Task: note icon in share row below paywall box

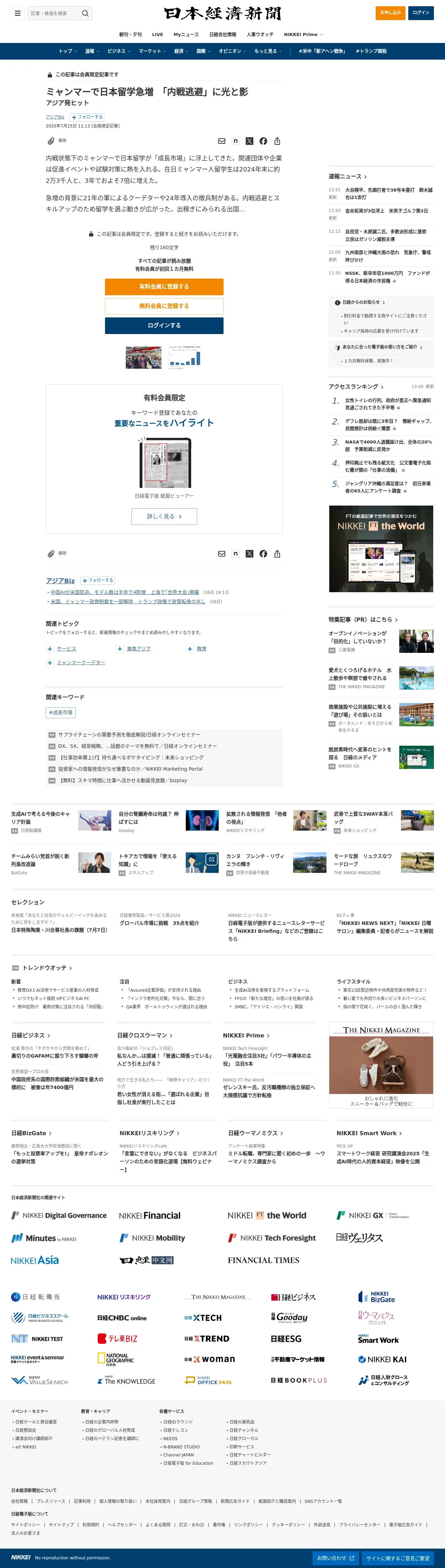Action: [x=236, y=554]
